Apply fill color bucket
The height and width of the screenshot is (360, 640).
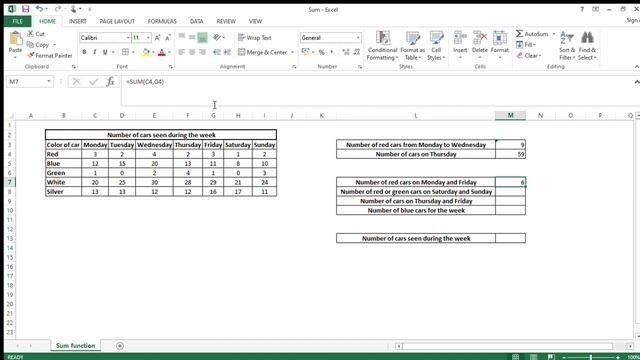click(x=146, y=52)
